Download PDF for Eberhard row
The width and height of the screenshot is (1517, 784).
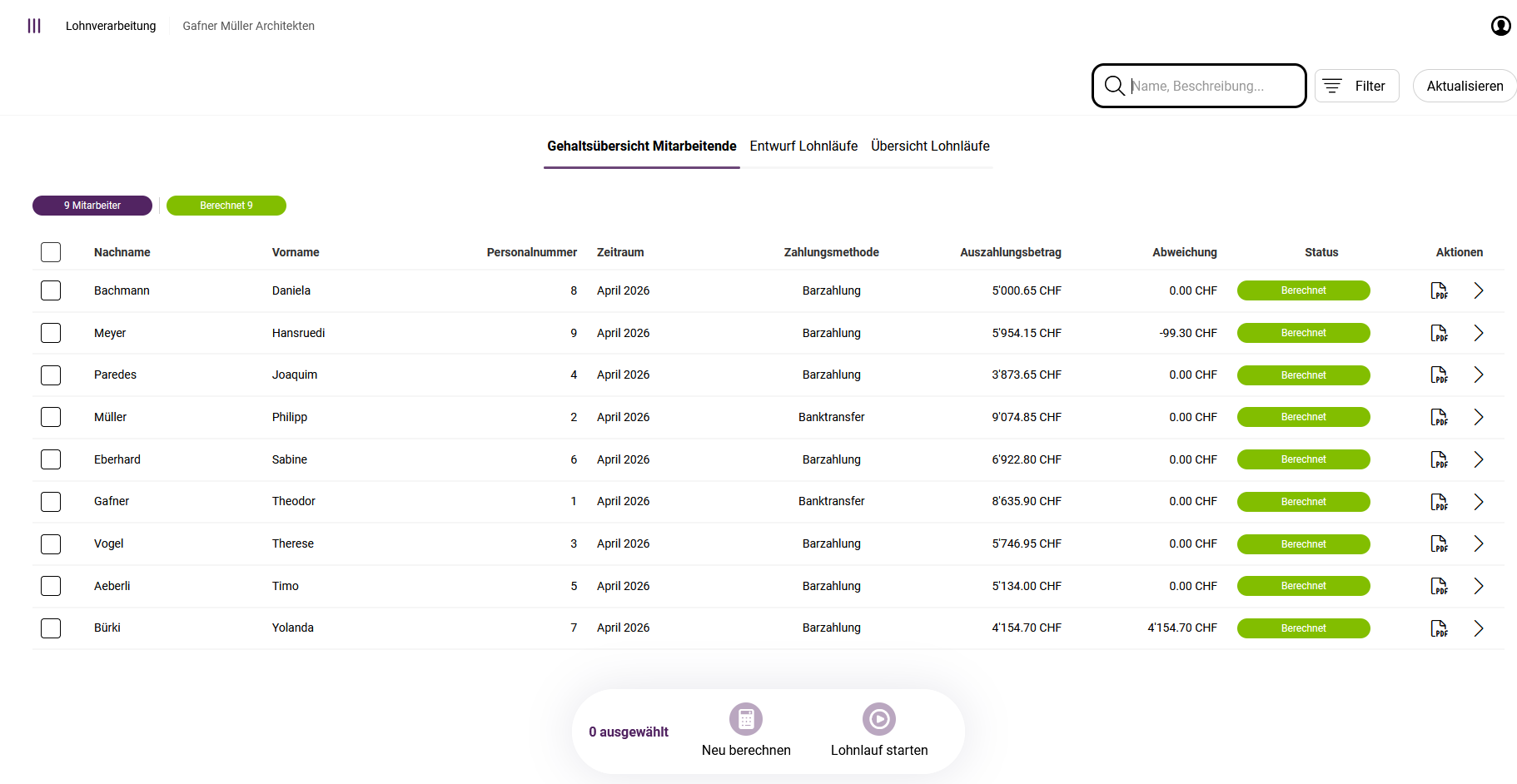[1440, 459]
